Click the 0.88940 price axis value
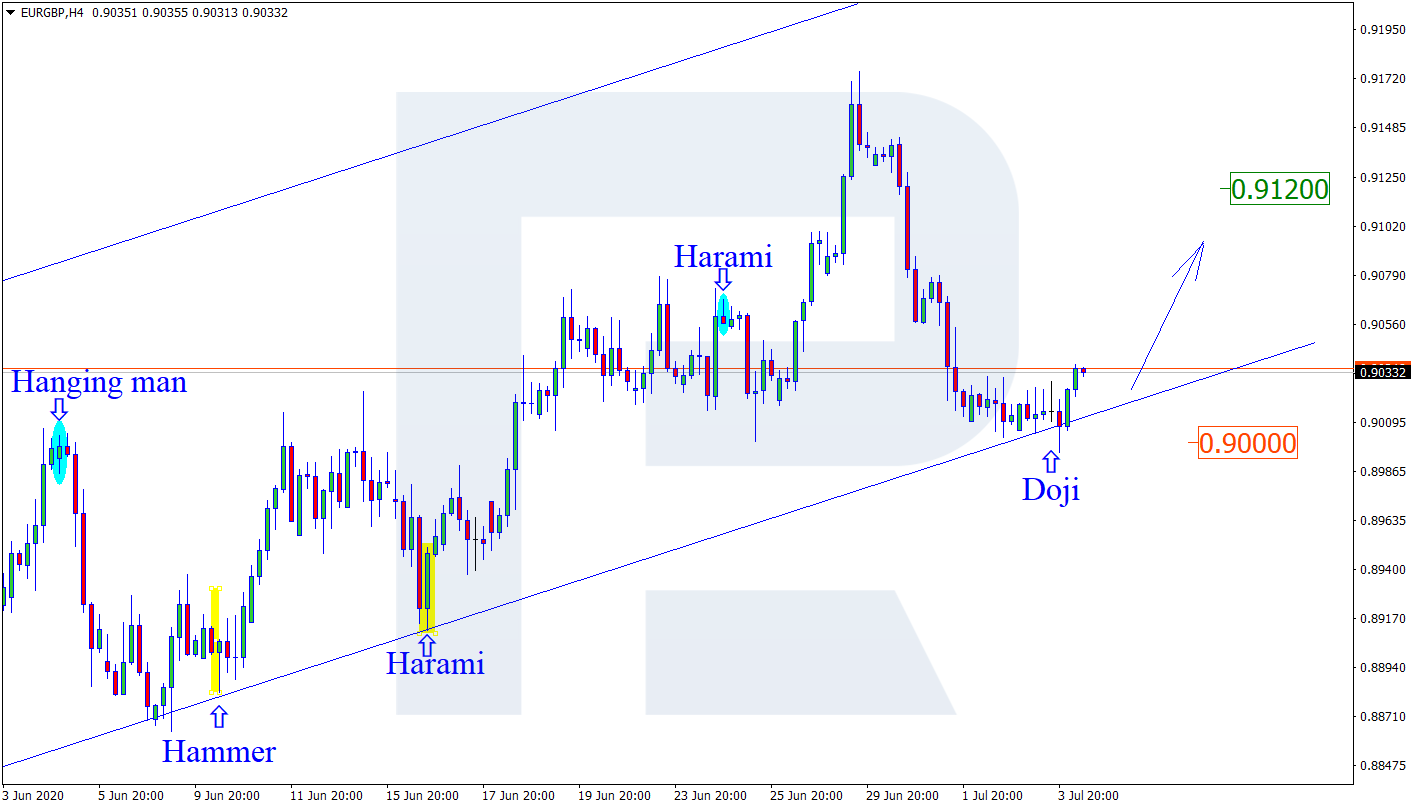 tap(1385, 667)
